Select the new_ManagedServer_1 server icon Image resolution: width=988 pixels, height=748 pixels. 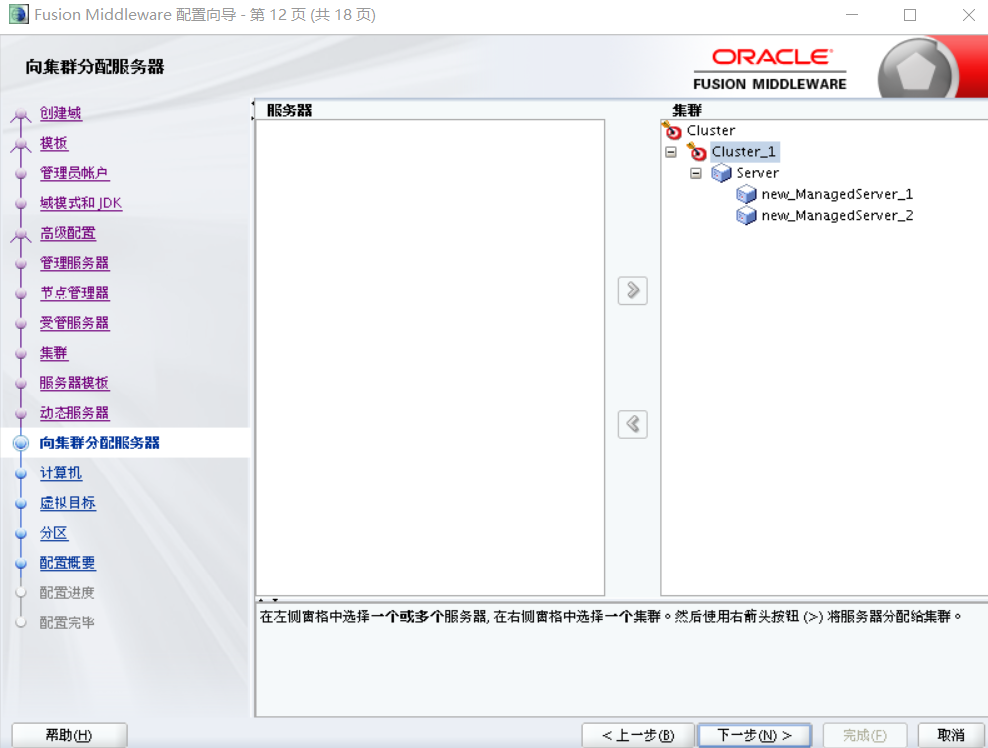[746, 194]
